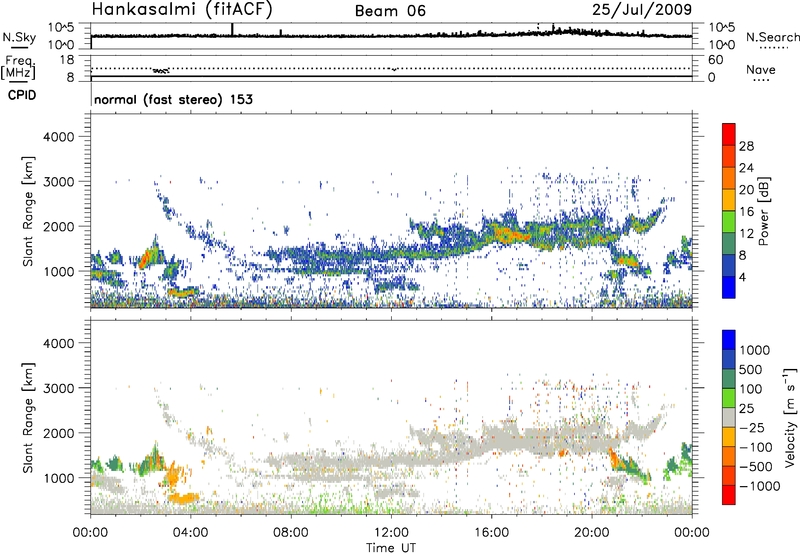Pick Power colorbar segment between 24 and 28
Viewport: 800px width, 554px height.
(729, 157)
